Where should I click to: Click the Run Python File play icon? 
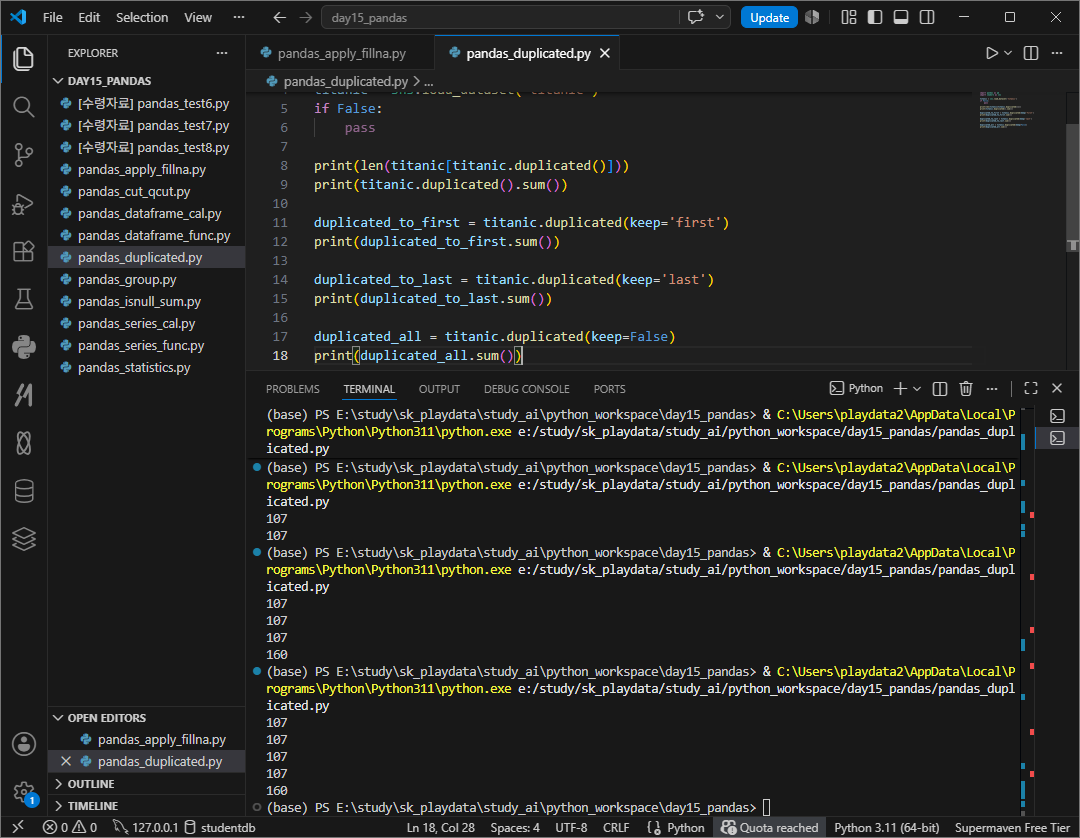click(x=991, y=53)
